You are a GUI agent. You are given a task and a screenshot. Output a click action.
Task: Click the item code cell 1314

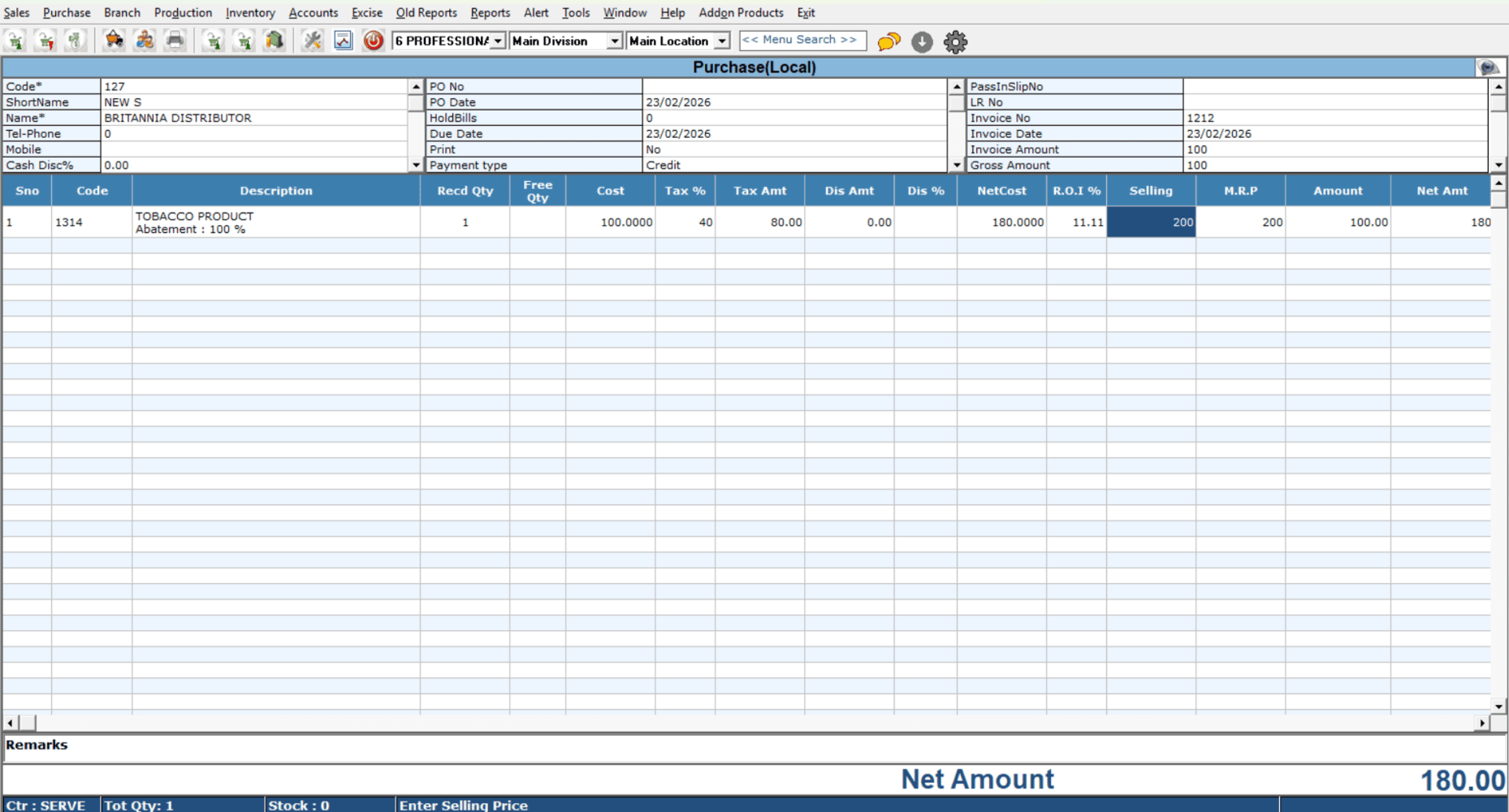click(x=92, y=222)
